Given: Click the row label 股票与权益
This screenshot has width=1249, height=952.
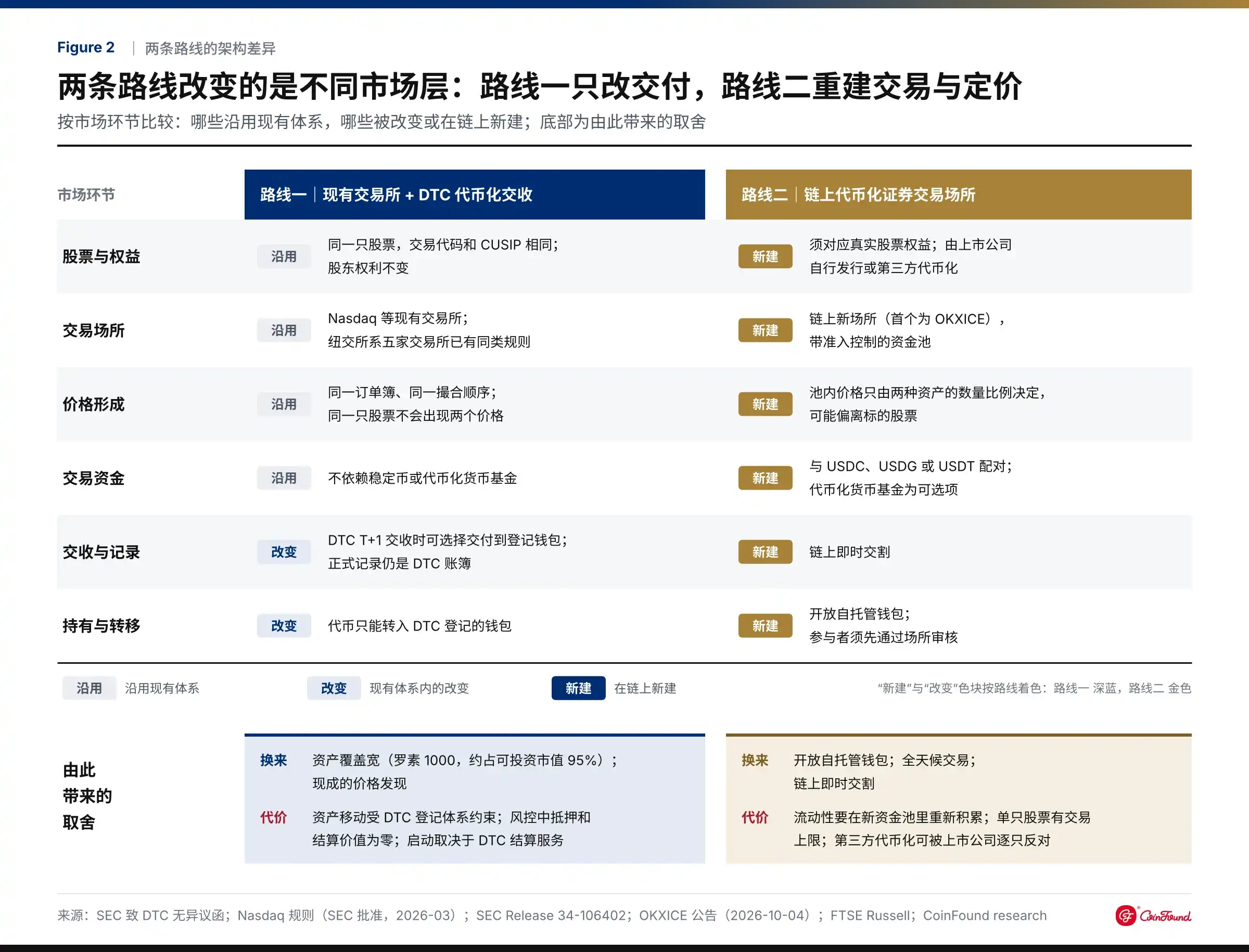Looking at the screenshot, I should coord(101,256).
